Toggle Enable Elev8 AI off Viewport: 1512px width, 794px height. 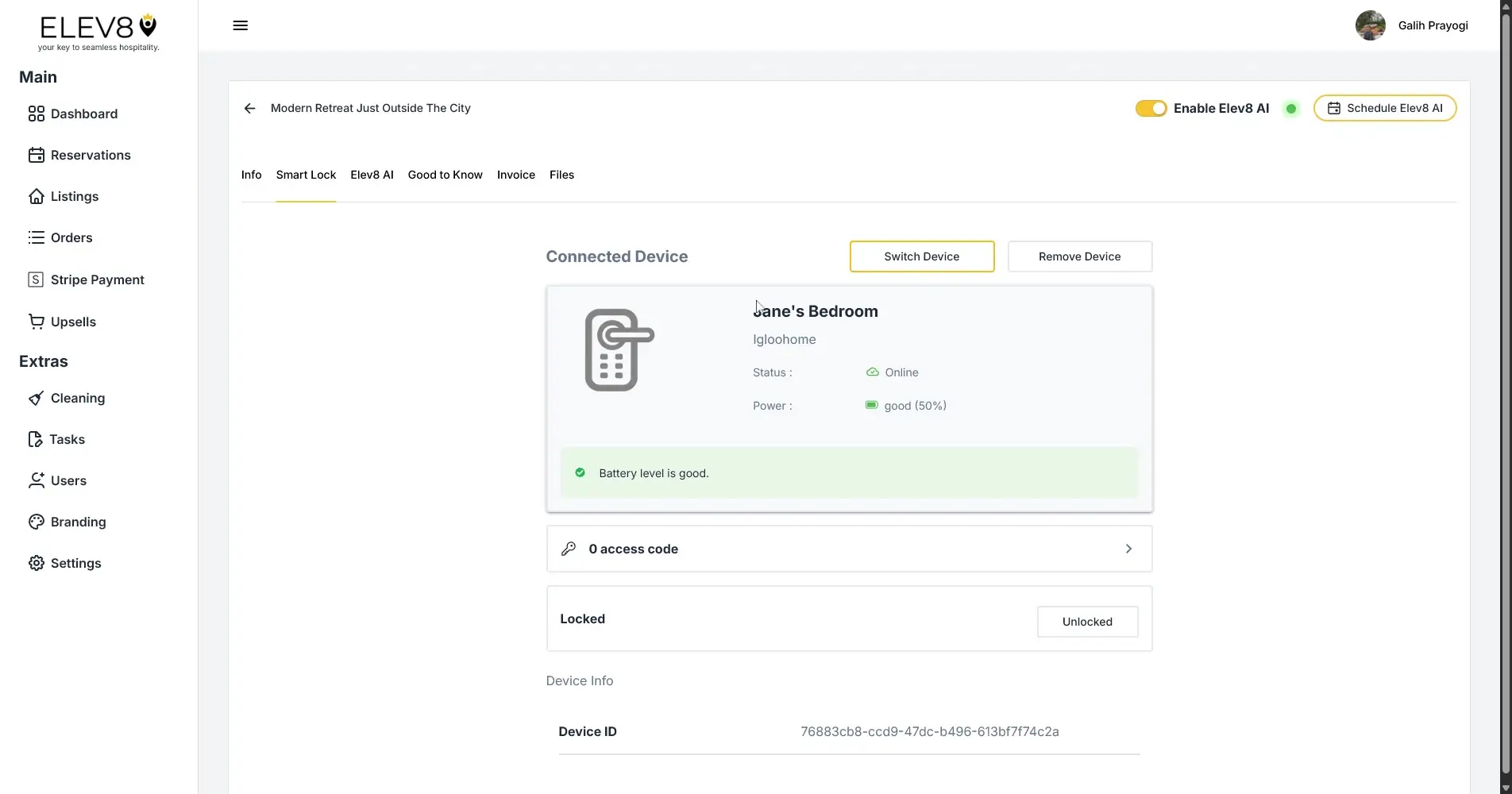pyautogui.click(x=1151, y=108)
